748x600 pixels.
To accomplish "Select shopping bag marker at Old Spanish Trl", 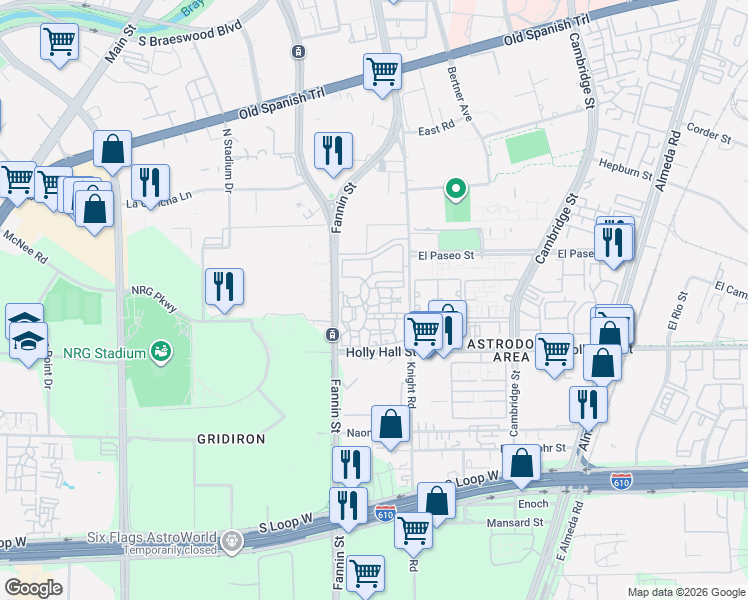I will pos(113,150).
